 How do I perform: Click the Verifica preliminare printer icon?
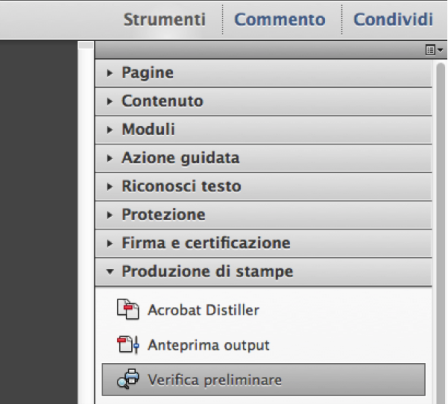pyautogui.click(x=128, y=379)
